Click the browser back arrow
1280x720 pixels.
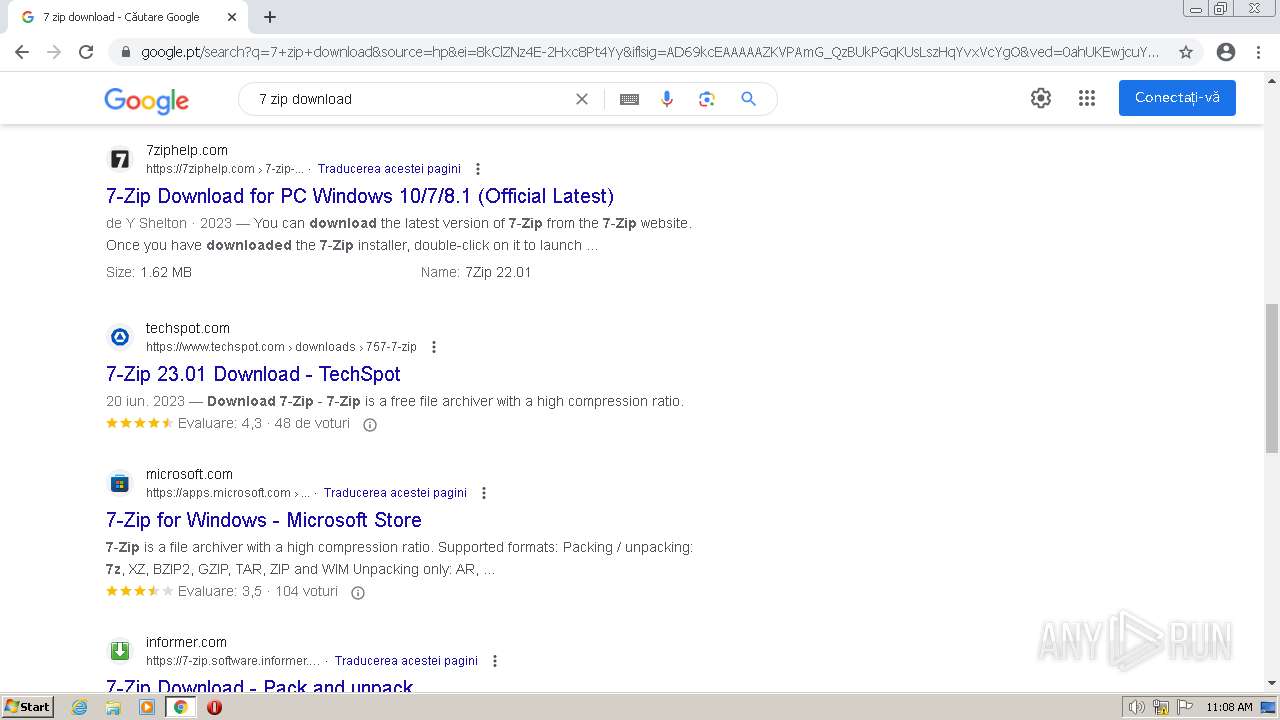[22, 52]
